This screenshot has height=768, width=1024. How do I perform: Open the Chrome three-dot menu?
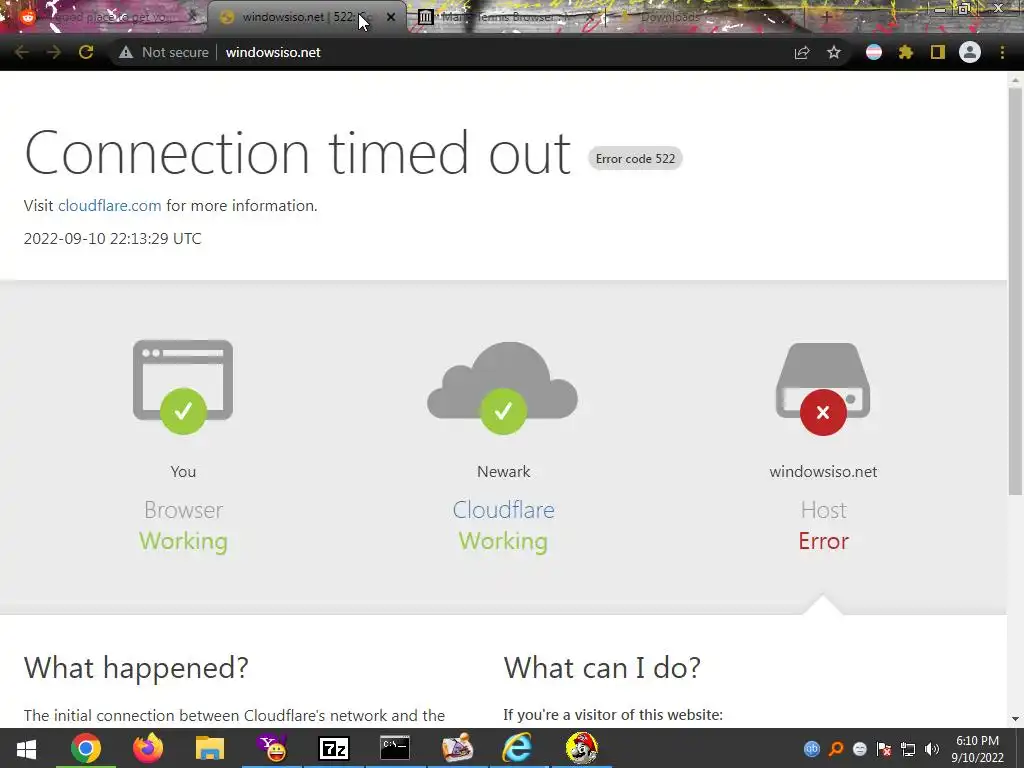tap(1002, 52)
